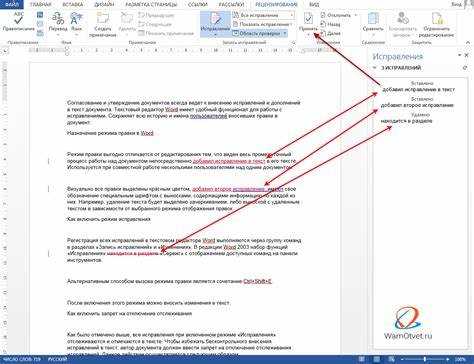Click Создать примечание to add a comment
Screen dimensions: 474x364
[103, 24]
